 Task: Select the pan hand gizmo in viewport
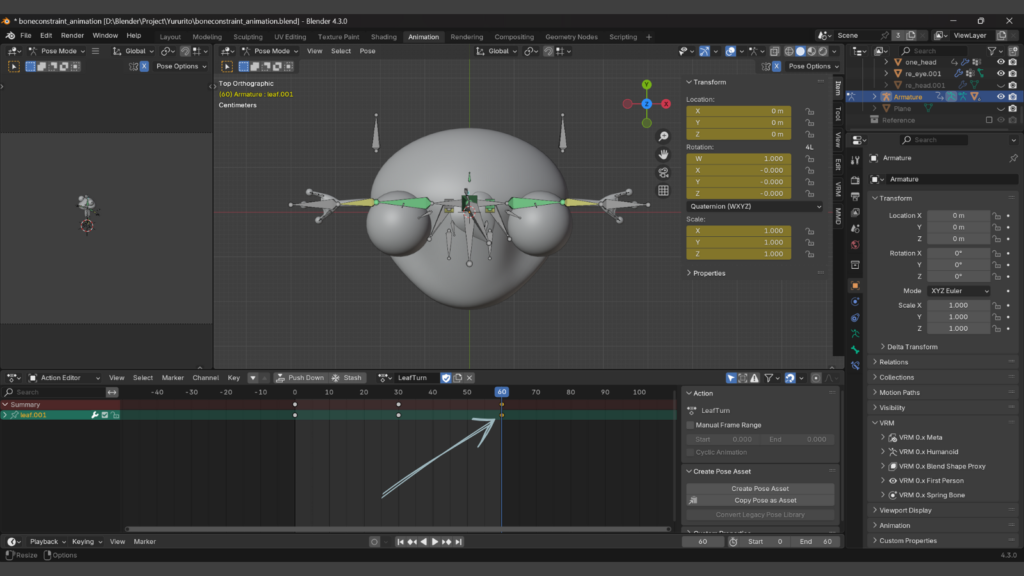tap(664, 155)
